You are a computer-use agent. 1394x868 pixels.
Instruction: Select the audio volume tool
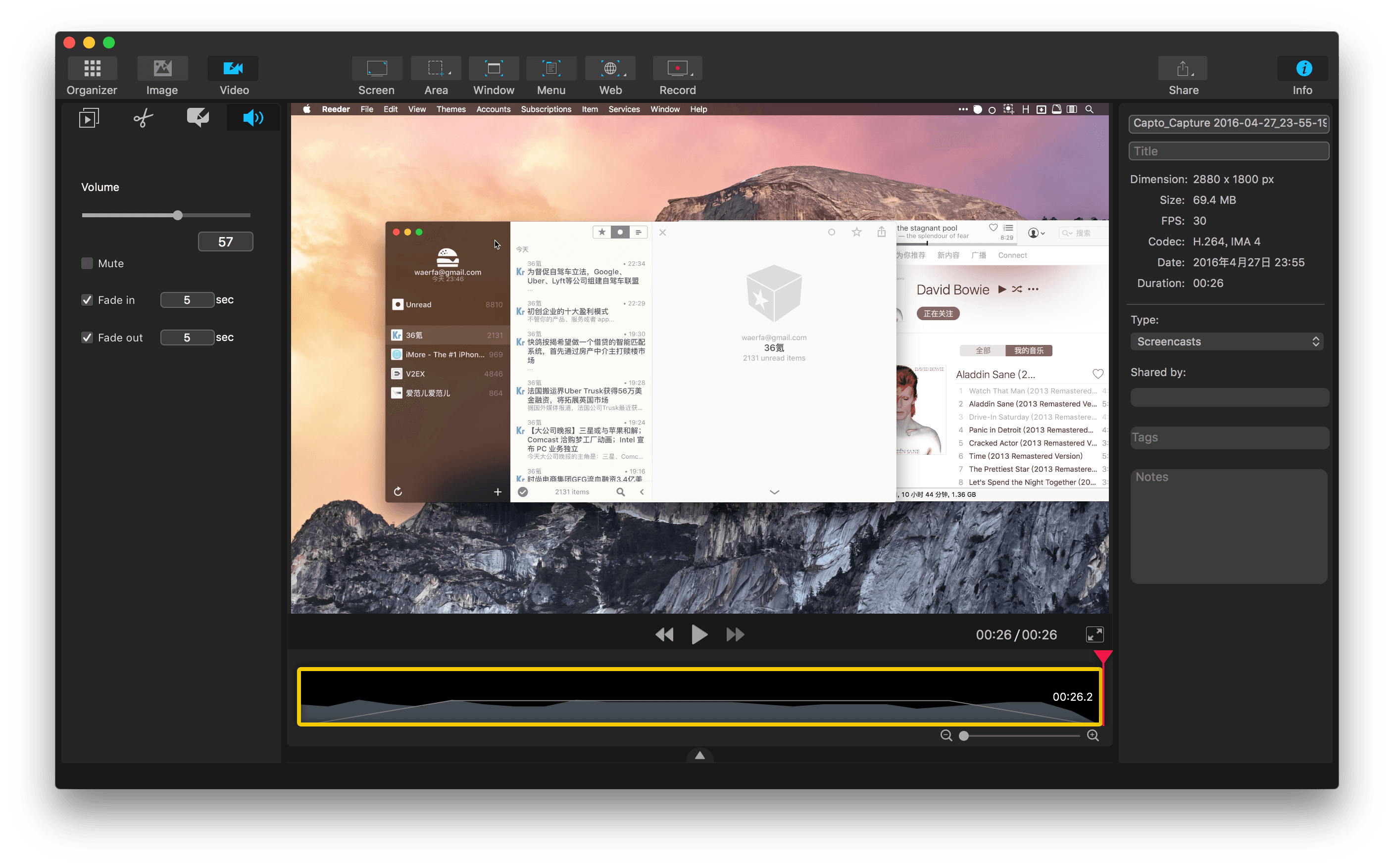click(x=252, y=118)
